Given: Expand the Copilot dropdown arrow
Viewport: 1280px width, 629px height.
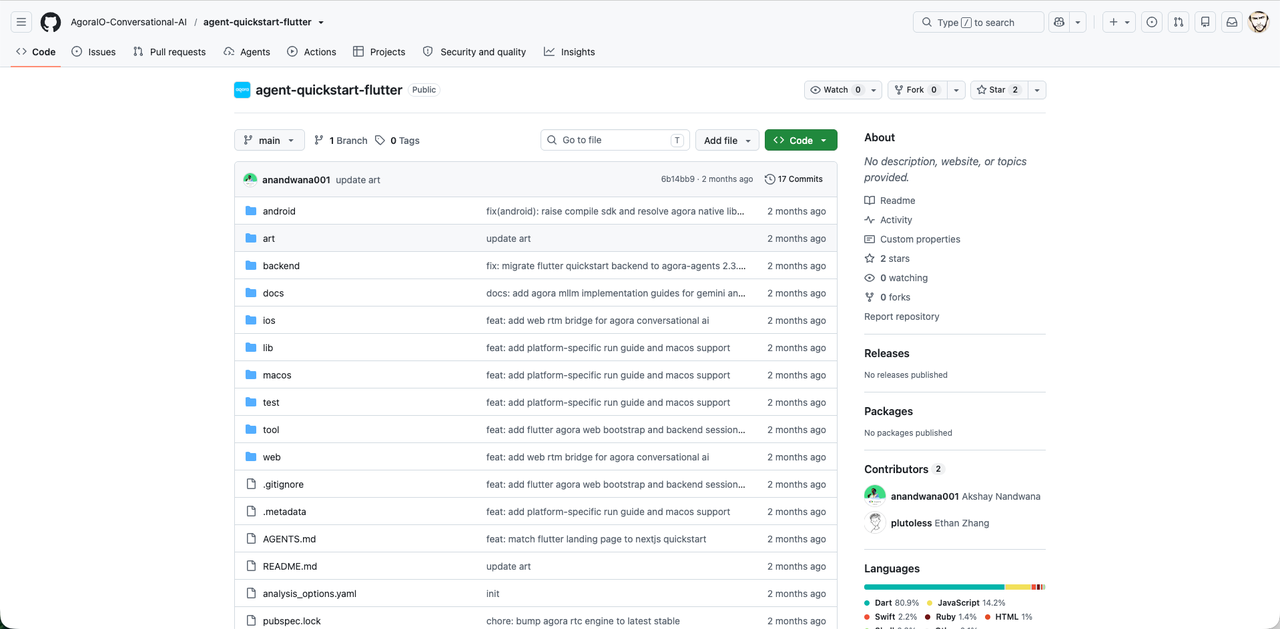Looking at the screenshot, I should click(x=1078, y=22).
